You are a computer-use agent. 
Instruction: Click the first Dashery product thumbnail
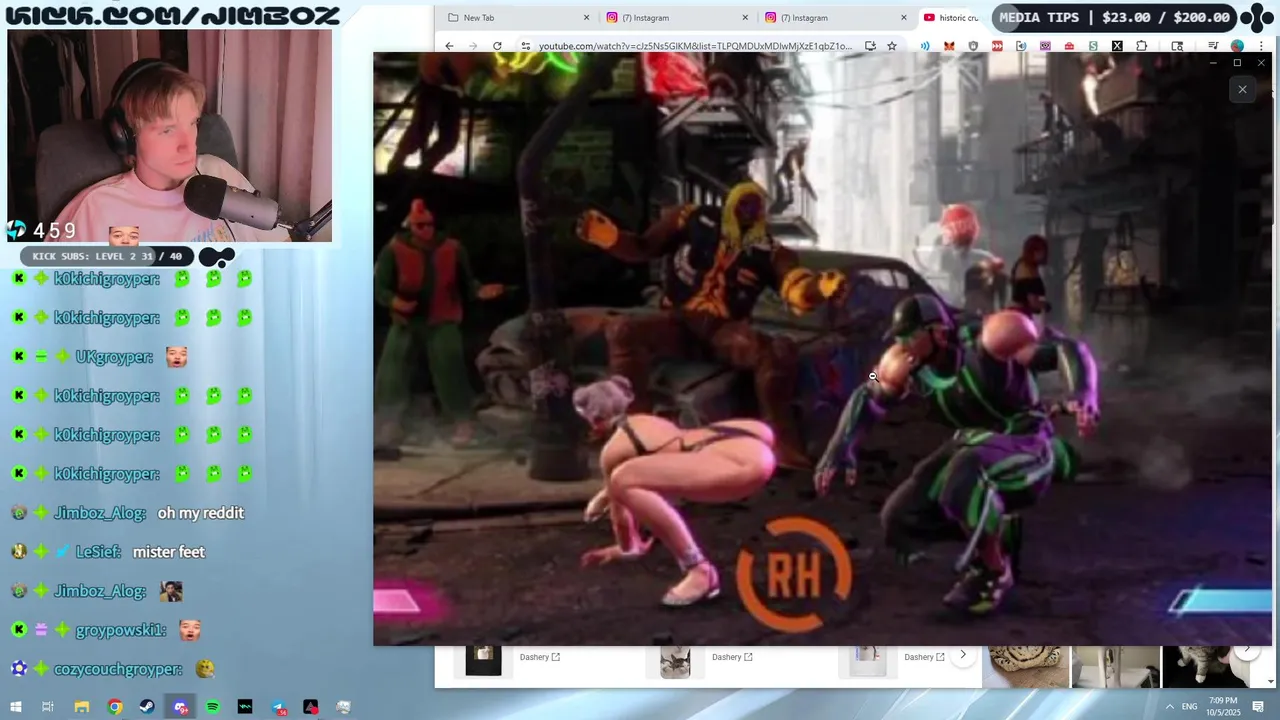click(483, 660)
